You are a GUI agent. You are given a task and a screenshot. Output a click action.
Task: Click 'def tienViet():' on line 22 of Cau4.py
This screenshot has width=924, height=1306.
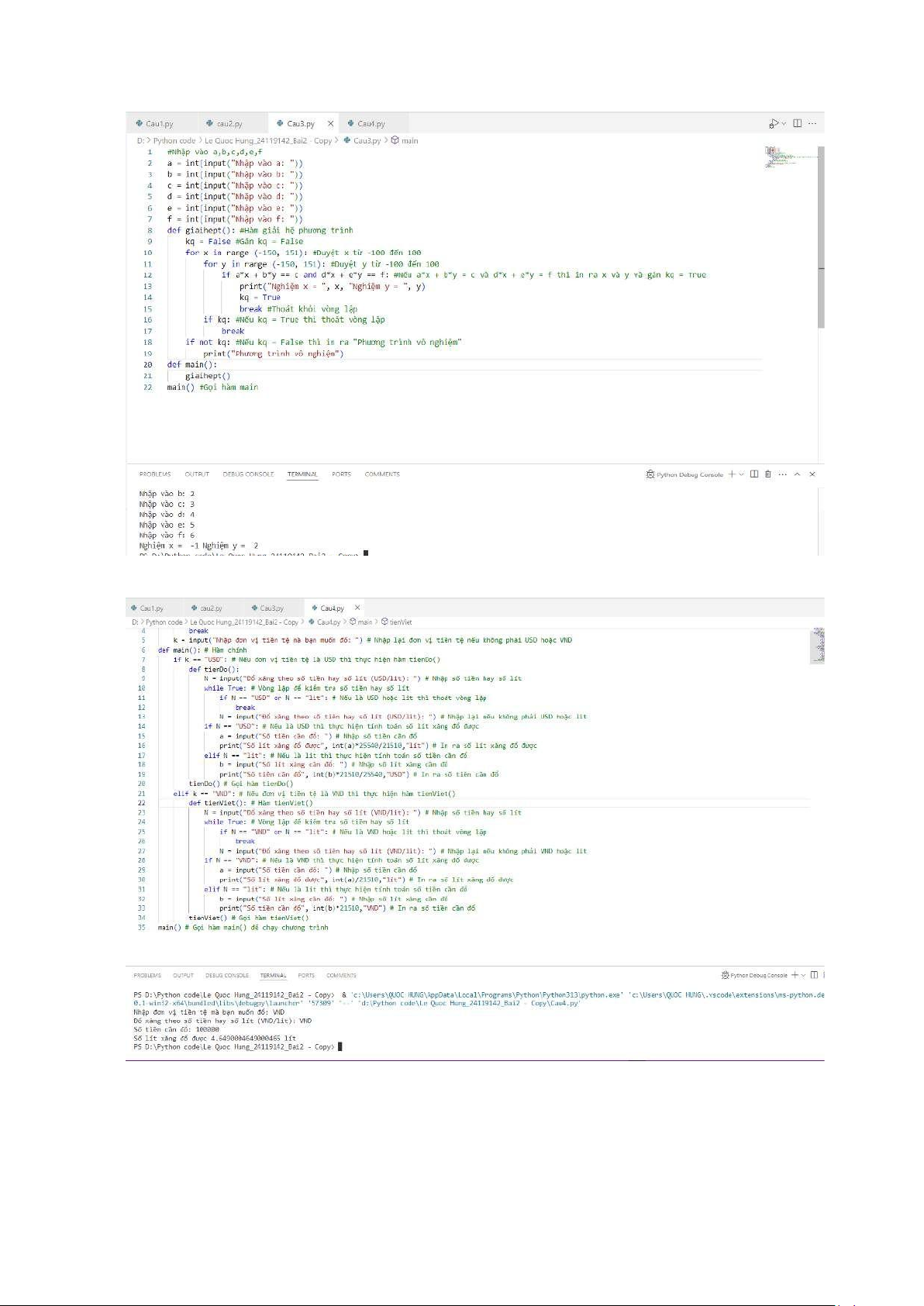pyautogui.click(x=219, y=803)
